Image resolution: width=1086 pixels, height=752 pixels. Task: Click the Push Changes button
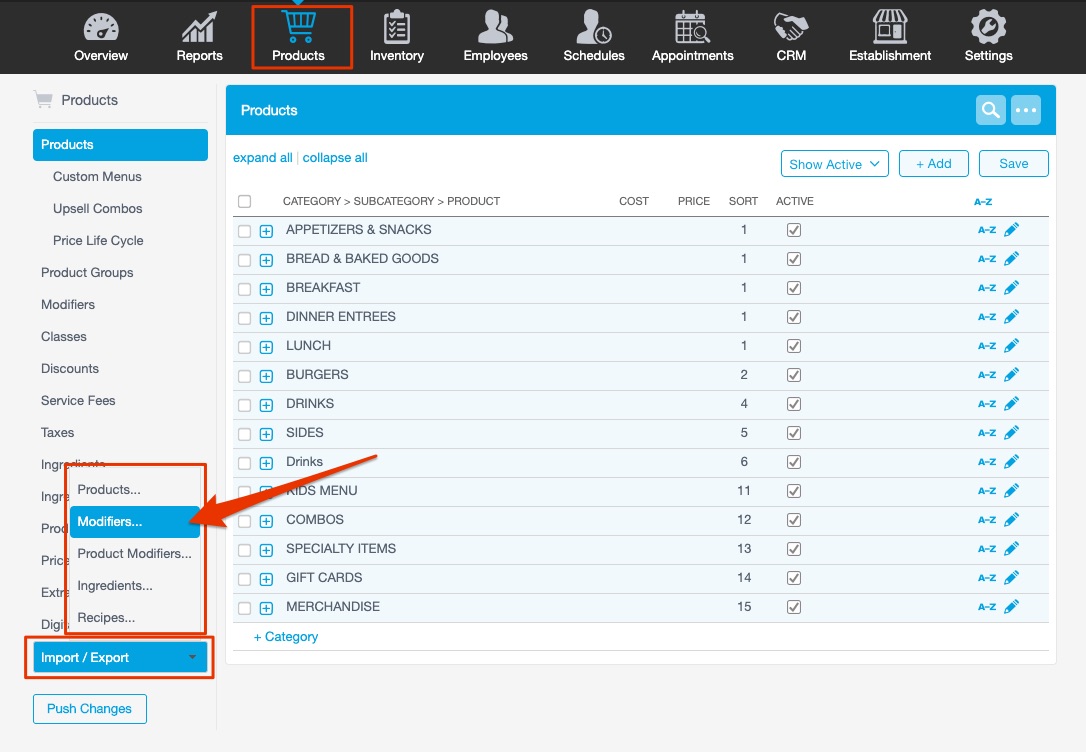(89, 708)
